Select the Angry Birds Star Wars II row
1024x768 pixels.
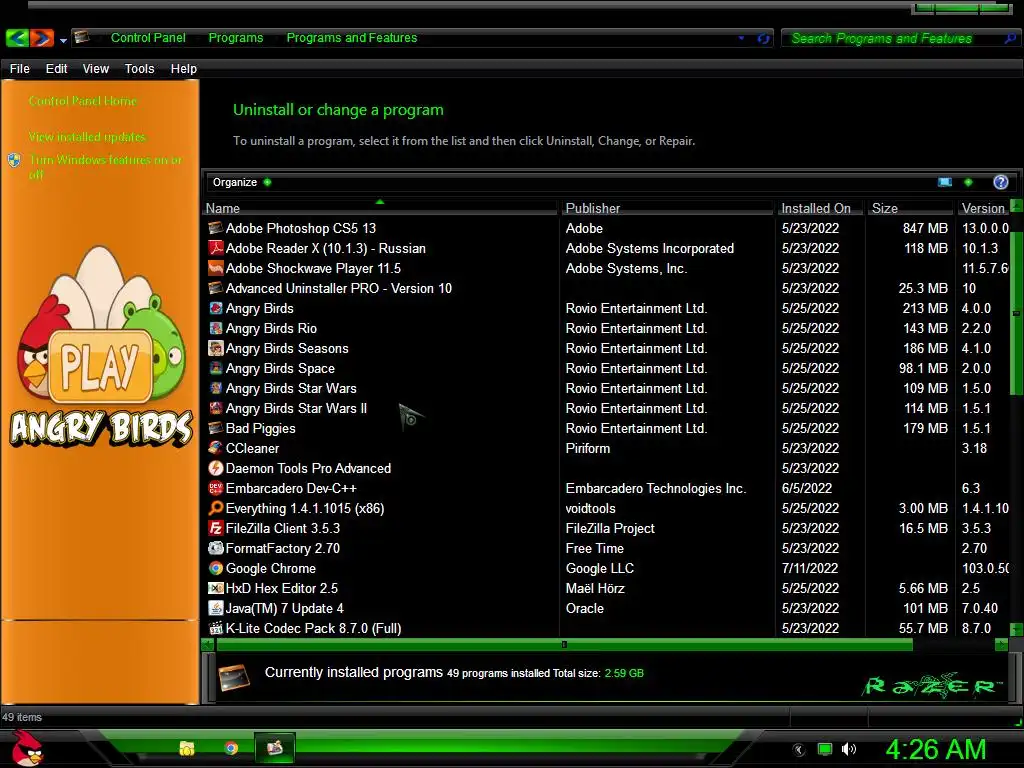click(605, 408)
